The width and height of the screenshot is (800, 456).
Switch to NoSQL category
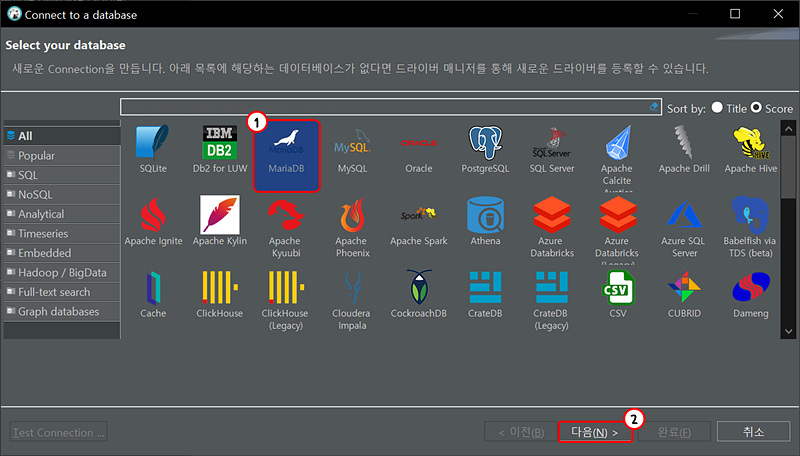62,194
